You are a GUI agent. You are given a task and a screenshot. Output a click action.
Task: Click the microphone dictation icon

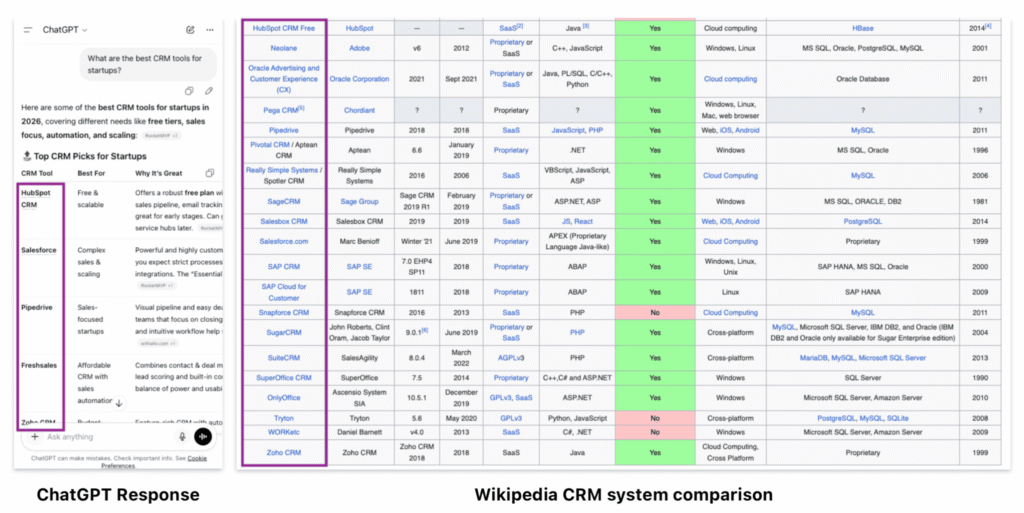[x=182, y=437]
